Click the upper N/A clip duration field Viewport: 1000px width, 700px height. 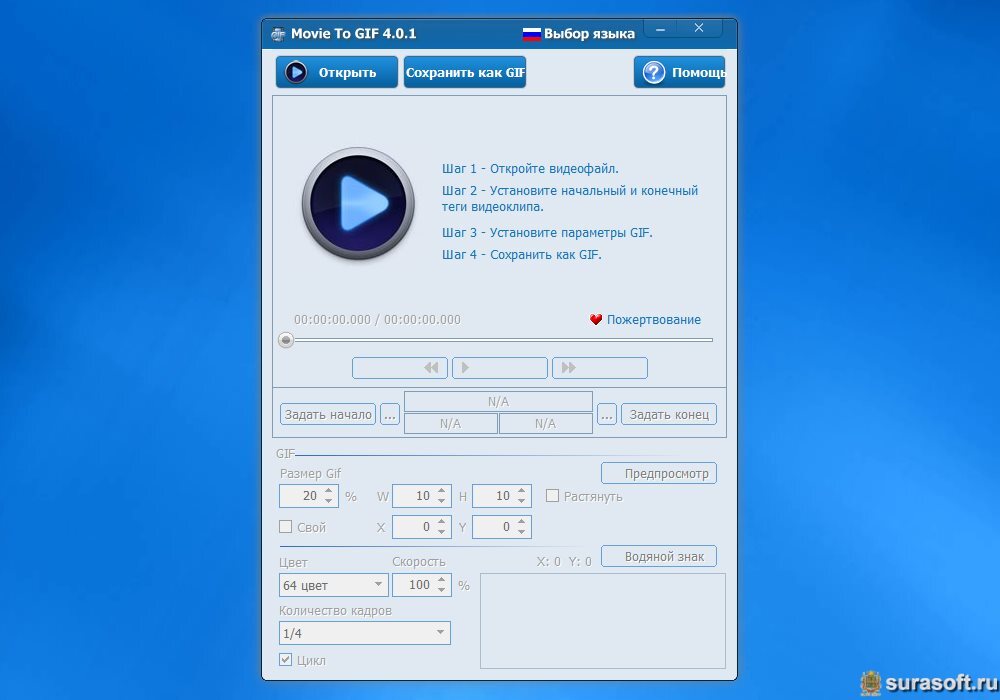tap(498, 402)
